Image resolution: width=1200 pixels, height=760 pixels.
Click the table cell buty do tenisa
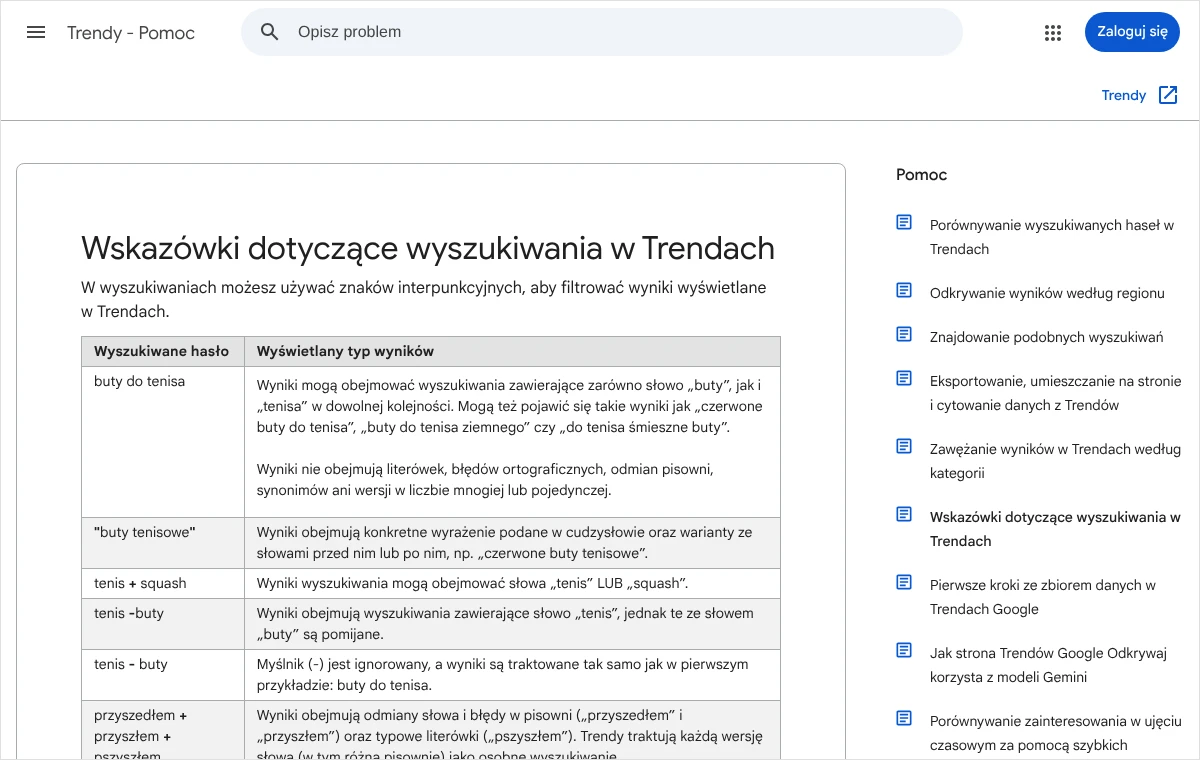(x=162, y=442)
